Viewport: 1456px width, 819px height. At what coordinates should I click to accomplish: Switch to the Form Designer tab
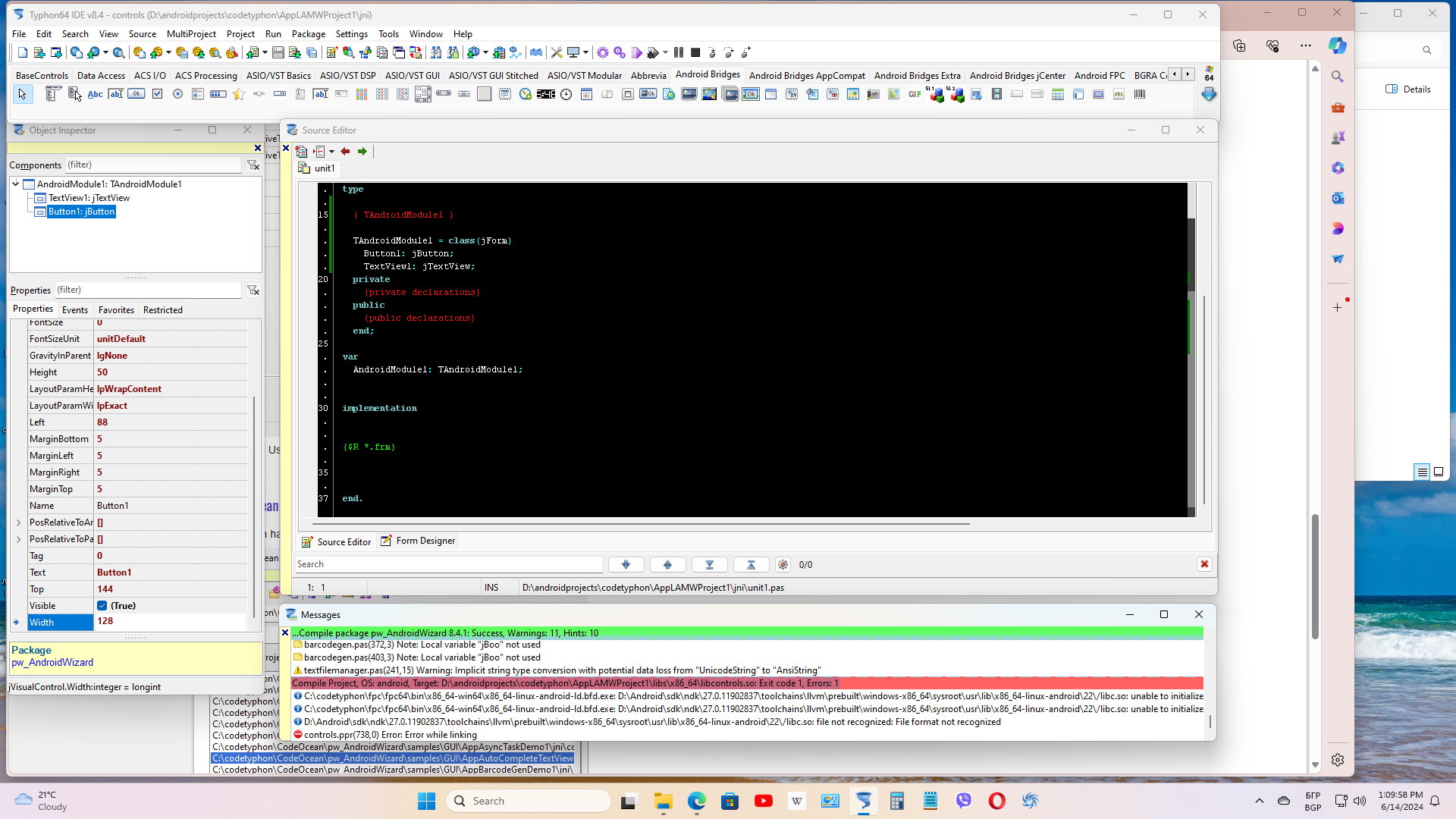pos(418,541)
